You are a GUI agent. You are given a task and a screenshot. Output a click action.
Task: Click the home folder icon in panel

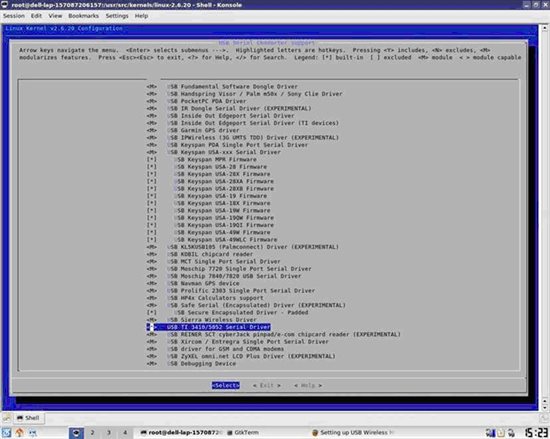(20, 432)
